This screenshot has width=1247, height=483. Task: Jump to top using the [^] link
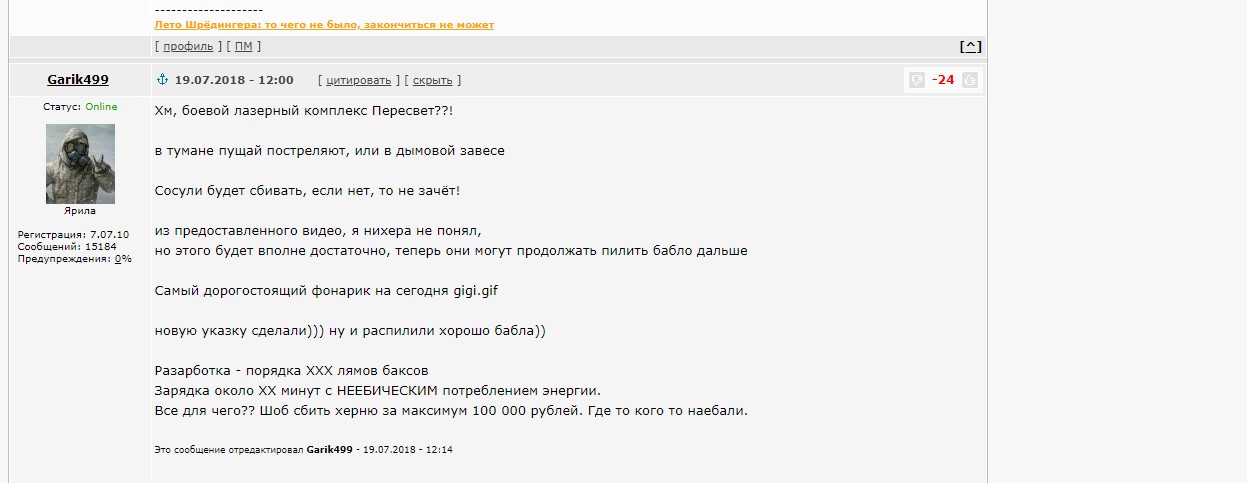click(x=970, y=46)
